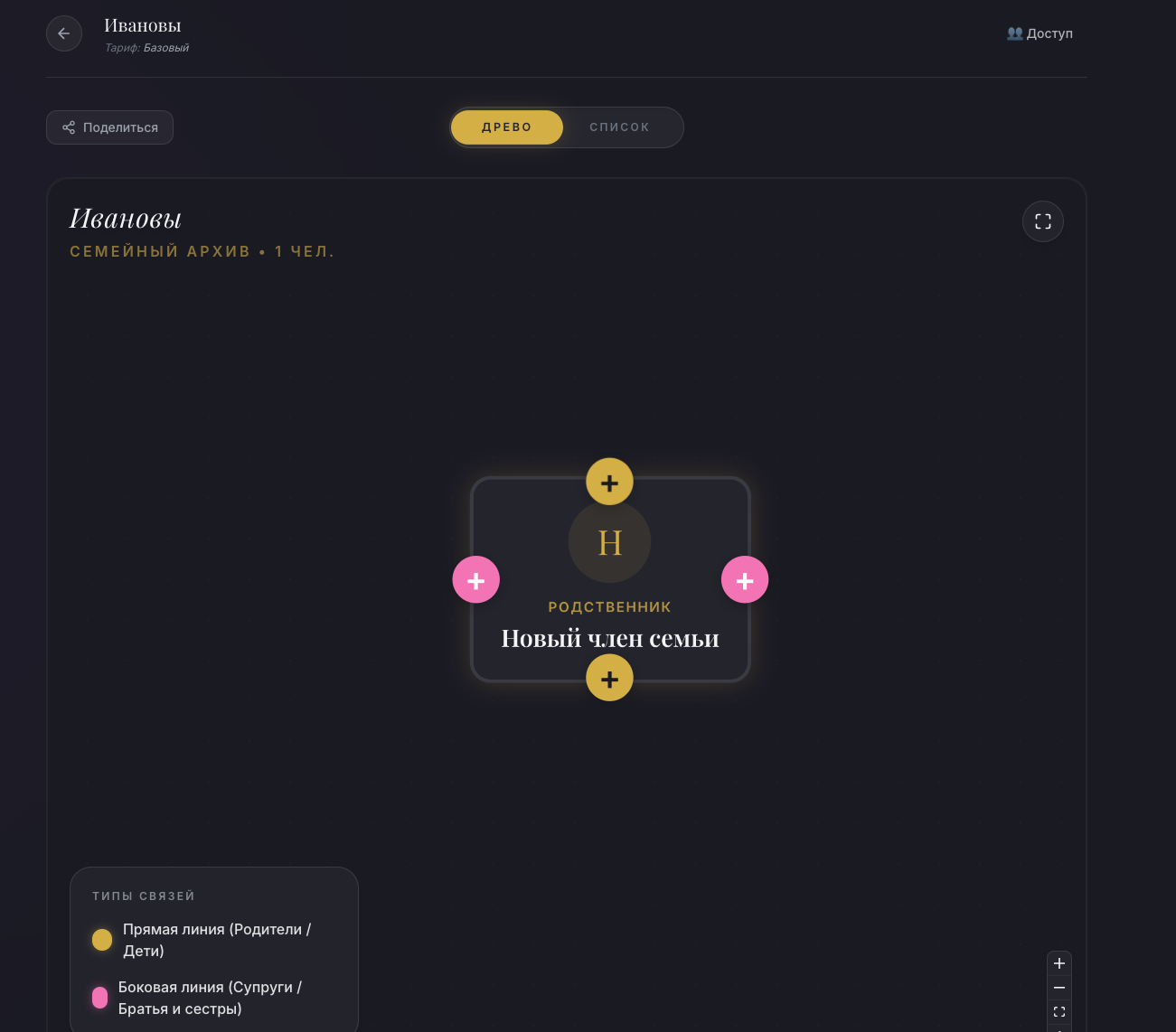The height and width of the screenshot is (1032, 1176).
Task: Select the 'Новый член семьи' card name
Action: (610, 638)
